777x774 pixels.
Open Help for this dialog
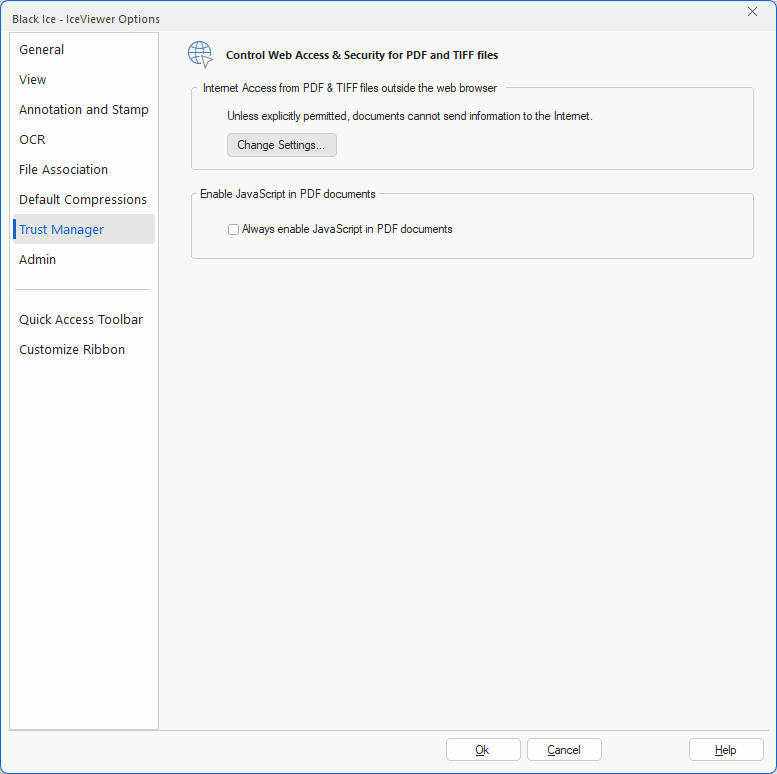pos(725,750)
